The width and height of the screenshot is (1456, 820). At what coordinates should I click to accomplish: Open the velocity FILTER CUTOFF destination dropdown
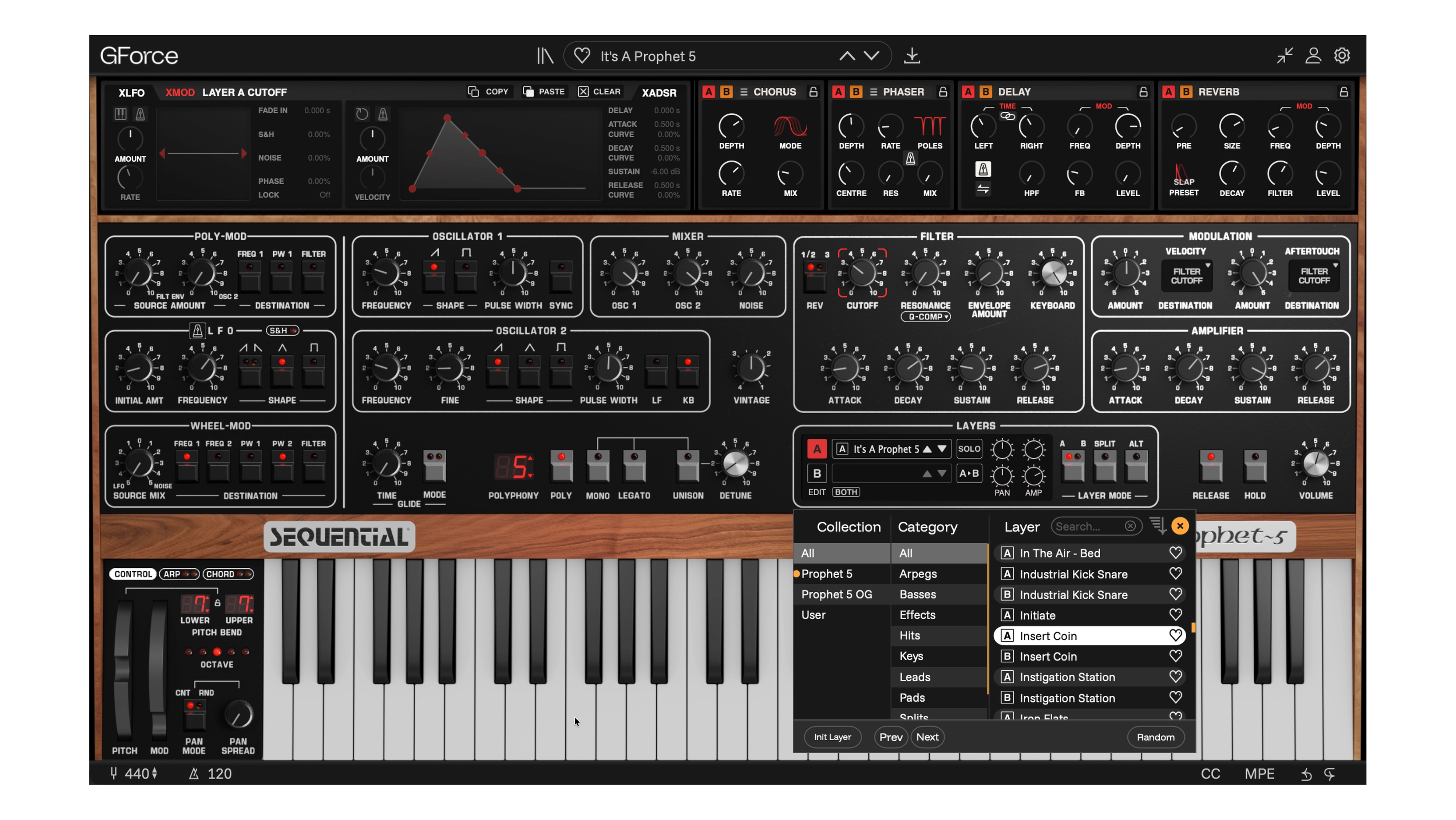coord(1186,276)
